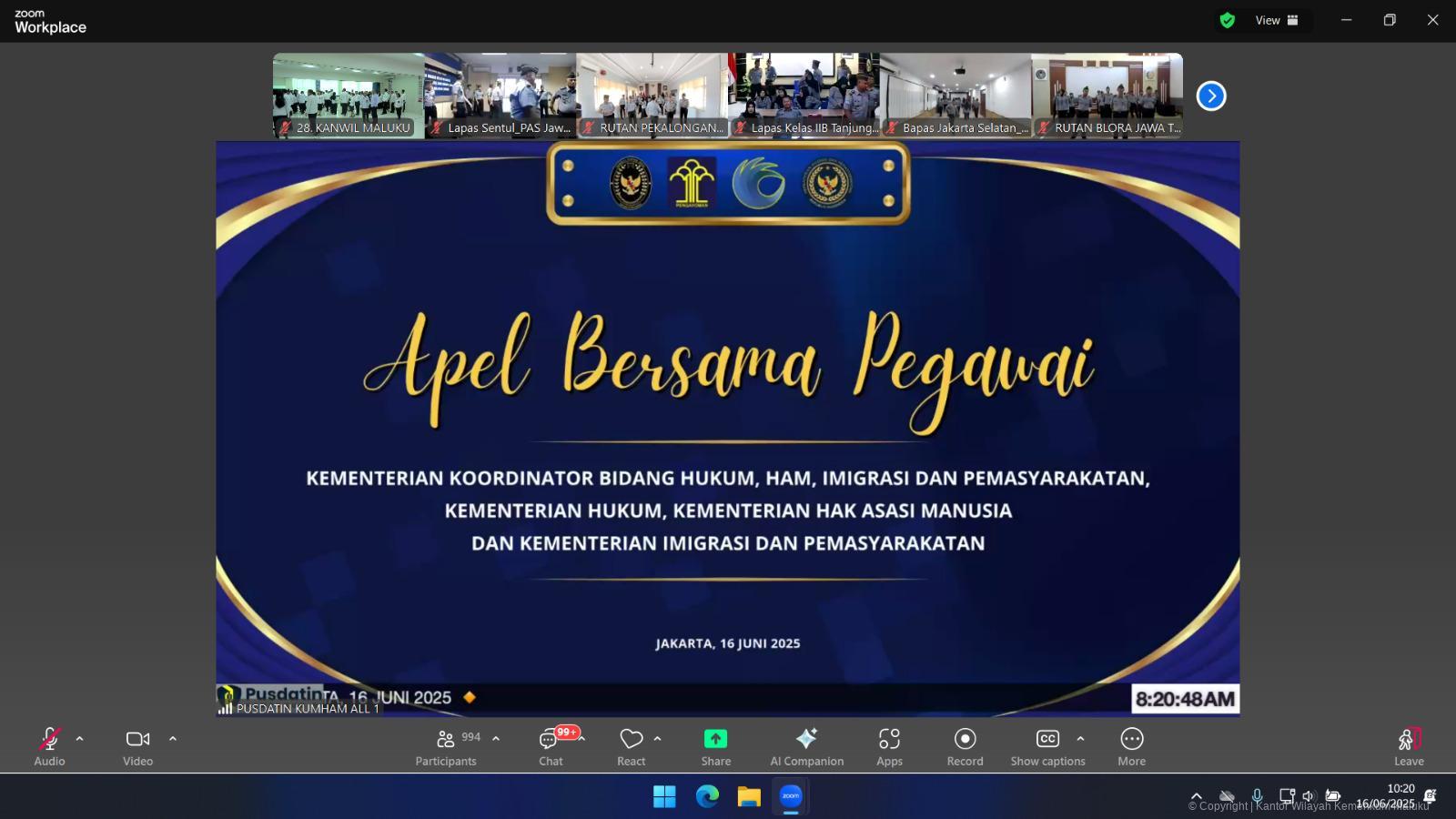Enable Show captions
The image size is (1456, 819).
[x=1048, y=747]
